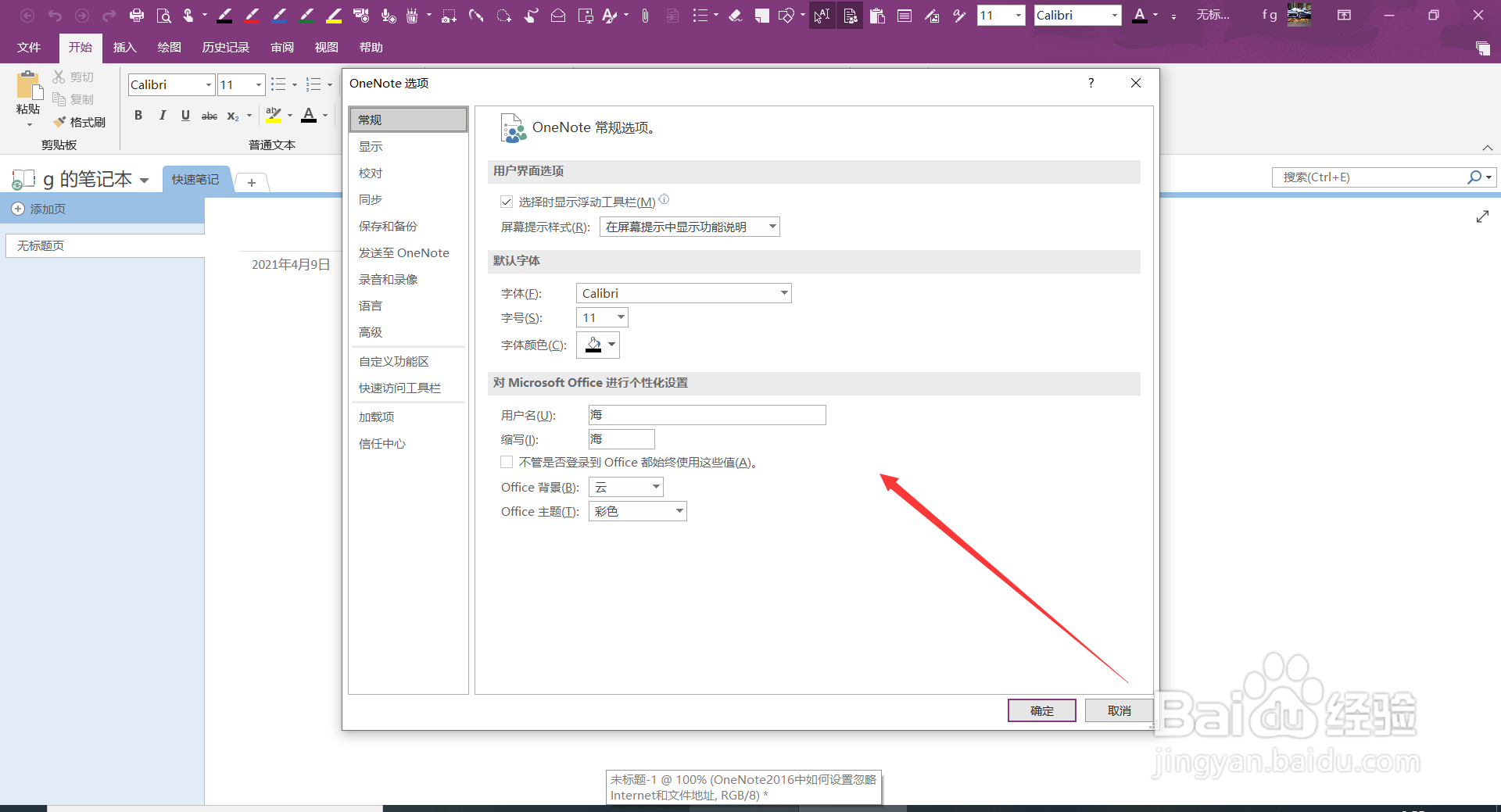Apply Strikethrough formatting in ribbon
The image size is (1501, 812).
click(210, 116)
